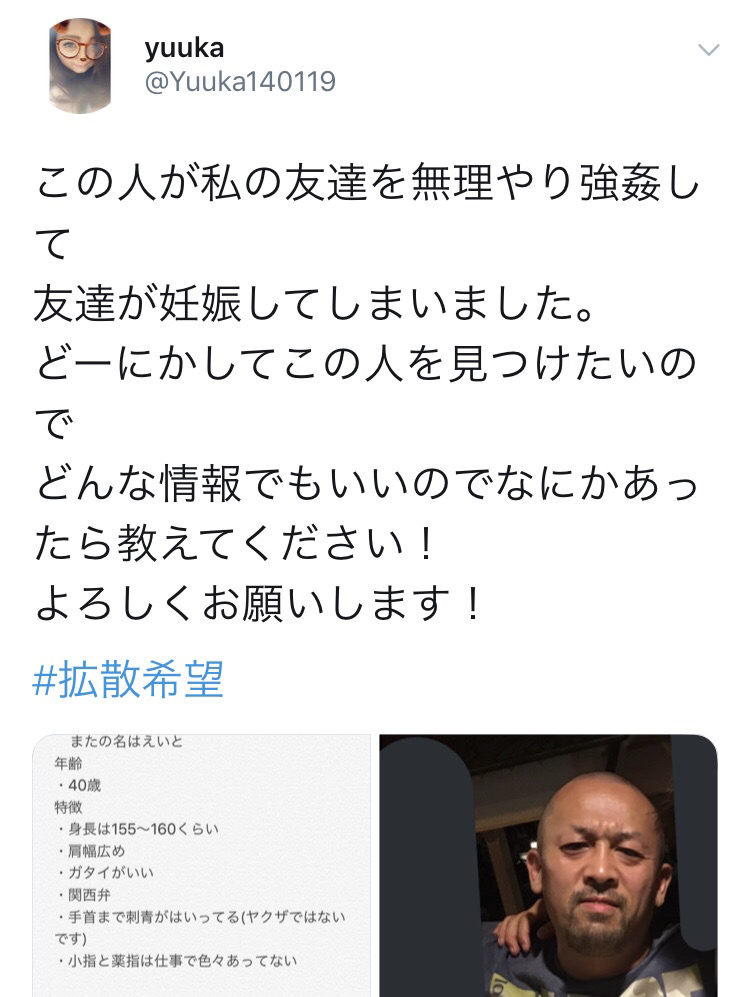Image resolution: width=750 pixels, height=997 pixels.
Task: Open yuuka's profile avatar picture
Action: [x=79, y=65]
